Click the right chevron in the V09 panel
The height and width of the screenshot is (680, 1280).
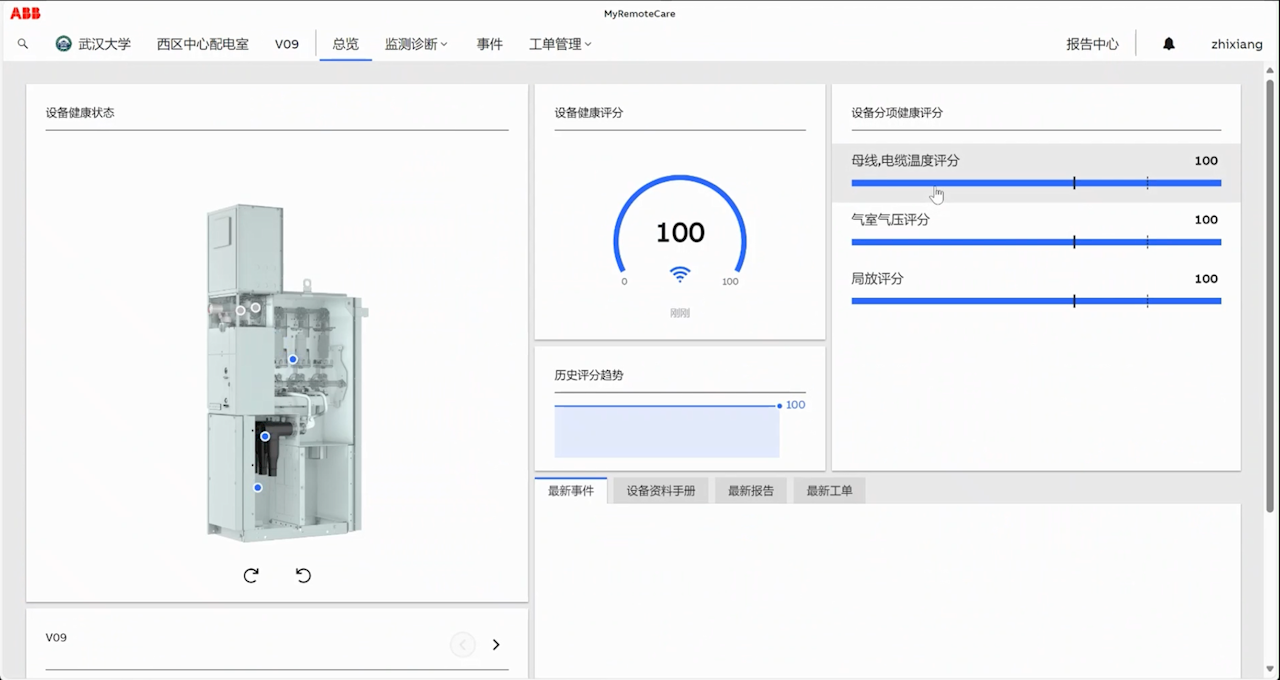496,645
